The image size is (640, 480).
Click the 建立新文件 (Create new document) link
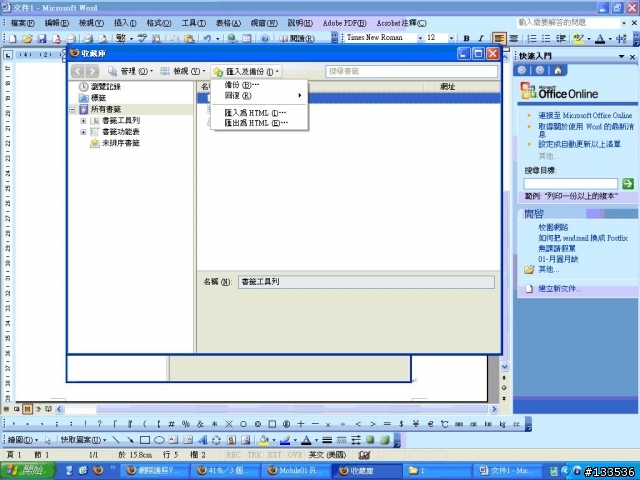(559, 289)
